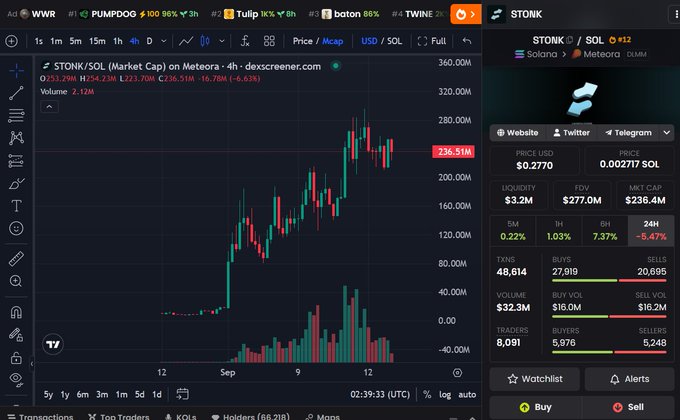Expand the chart style dropdown arrow
The width and height of the screenshot is (680, 420).
222,41
